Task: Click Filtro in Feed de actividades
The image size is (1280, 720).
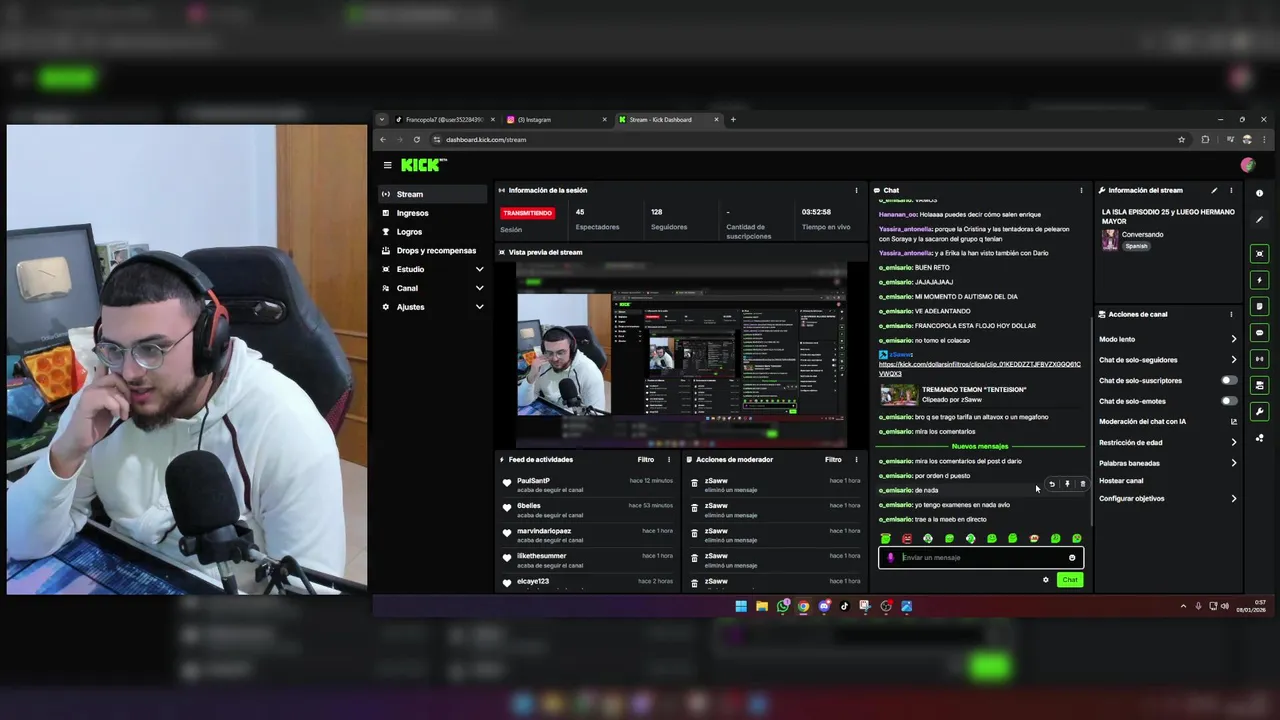Action: point(646,460)
